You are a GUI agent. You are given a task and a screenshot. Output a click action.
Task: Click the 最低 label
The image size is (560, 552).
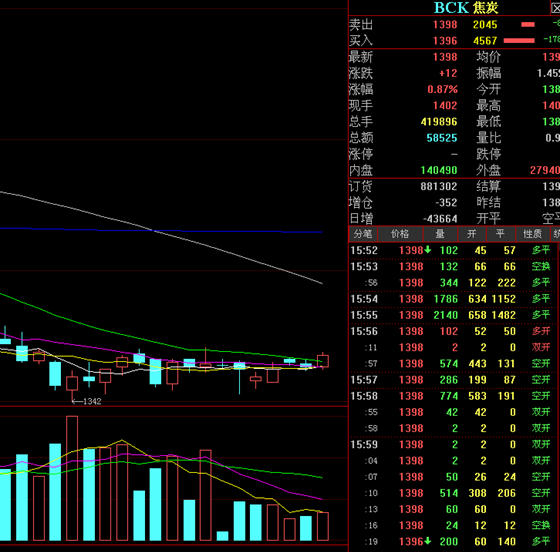[489, 122]
